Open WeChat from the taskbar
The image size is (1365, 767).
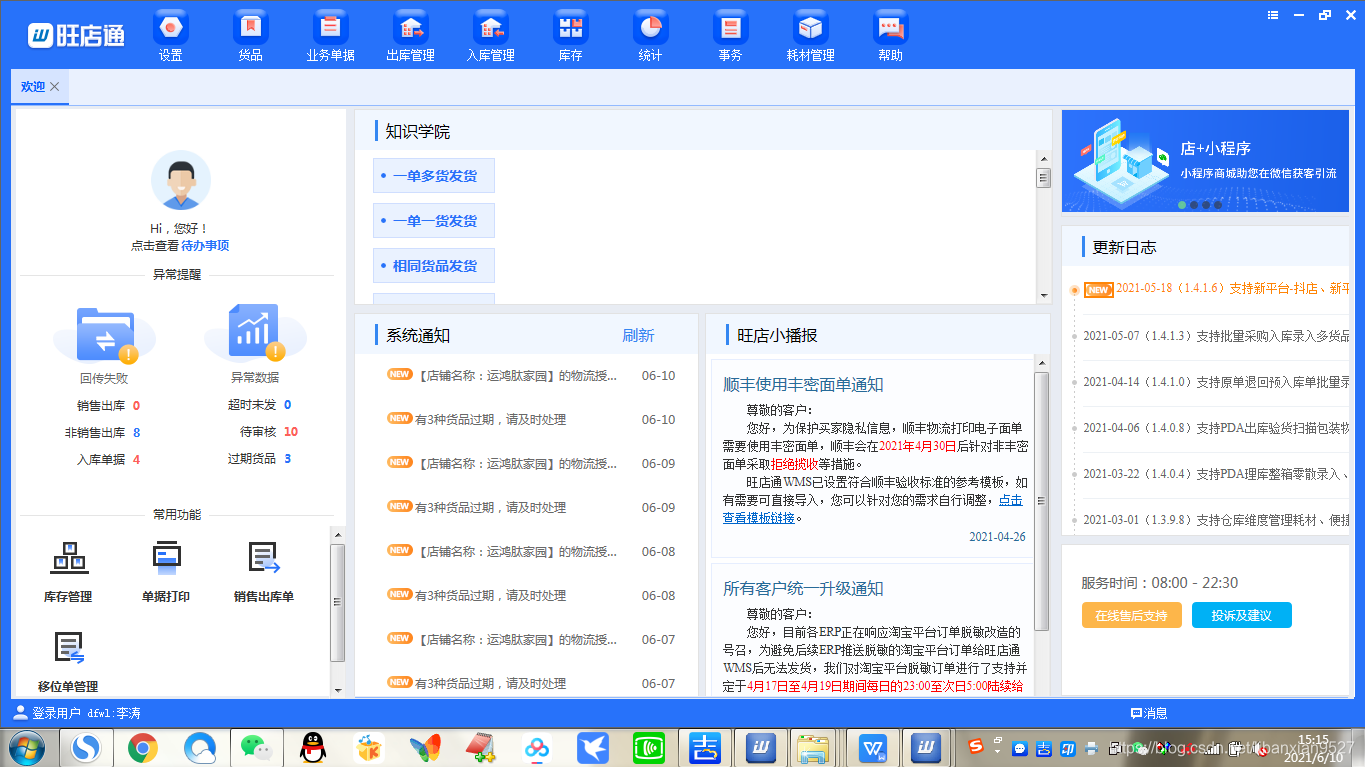257,747
